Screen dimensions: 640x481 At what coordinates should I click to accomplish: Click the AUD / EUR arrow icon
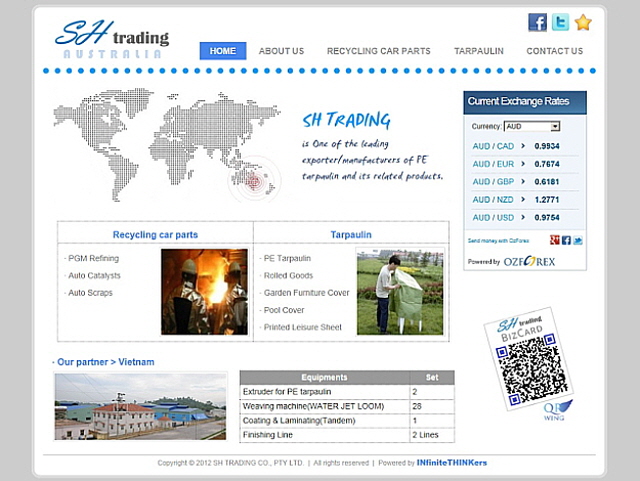(x=523, y=164)
